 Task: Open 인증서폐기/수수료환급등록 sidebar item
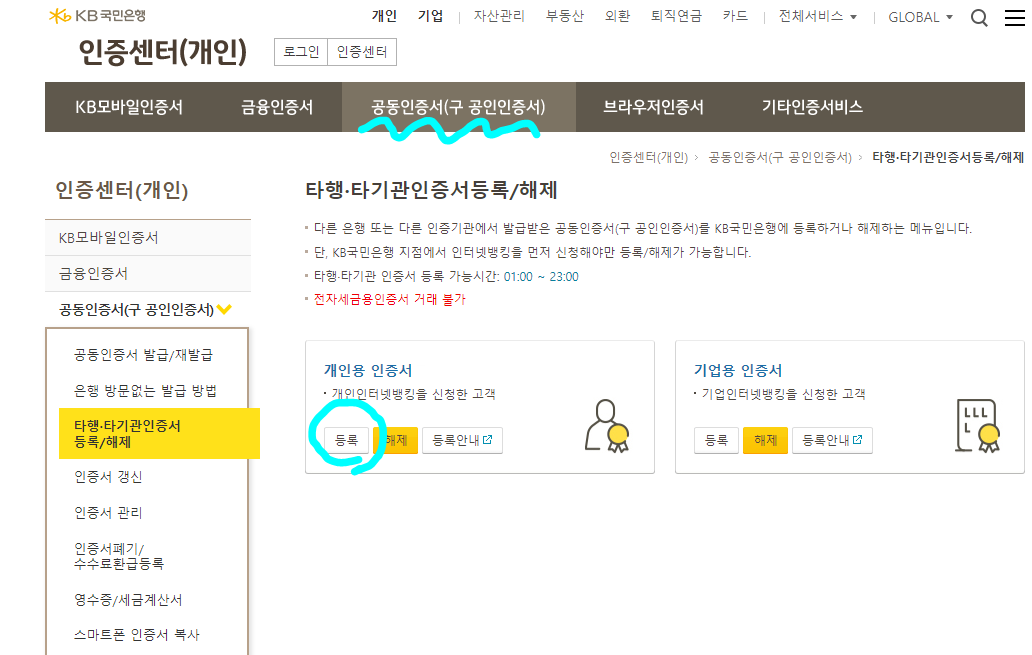coord(118,556)
